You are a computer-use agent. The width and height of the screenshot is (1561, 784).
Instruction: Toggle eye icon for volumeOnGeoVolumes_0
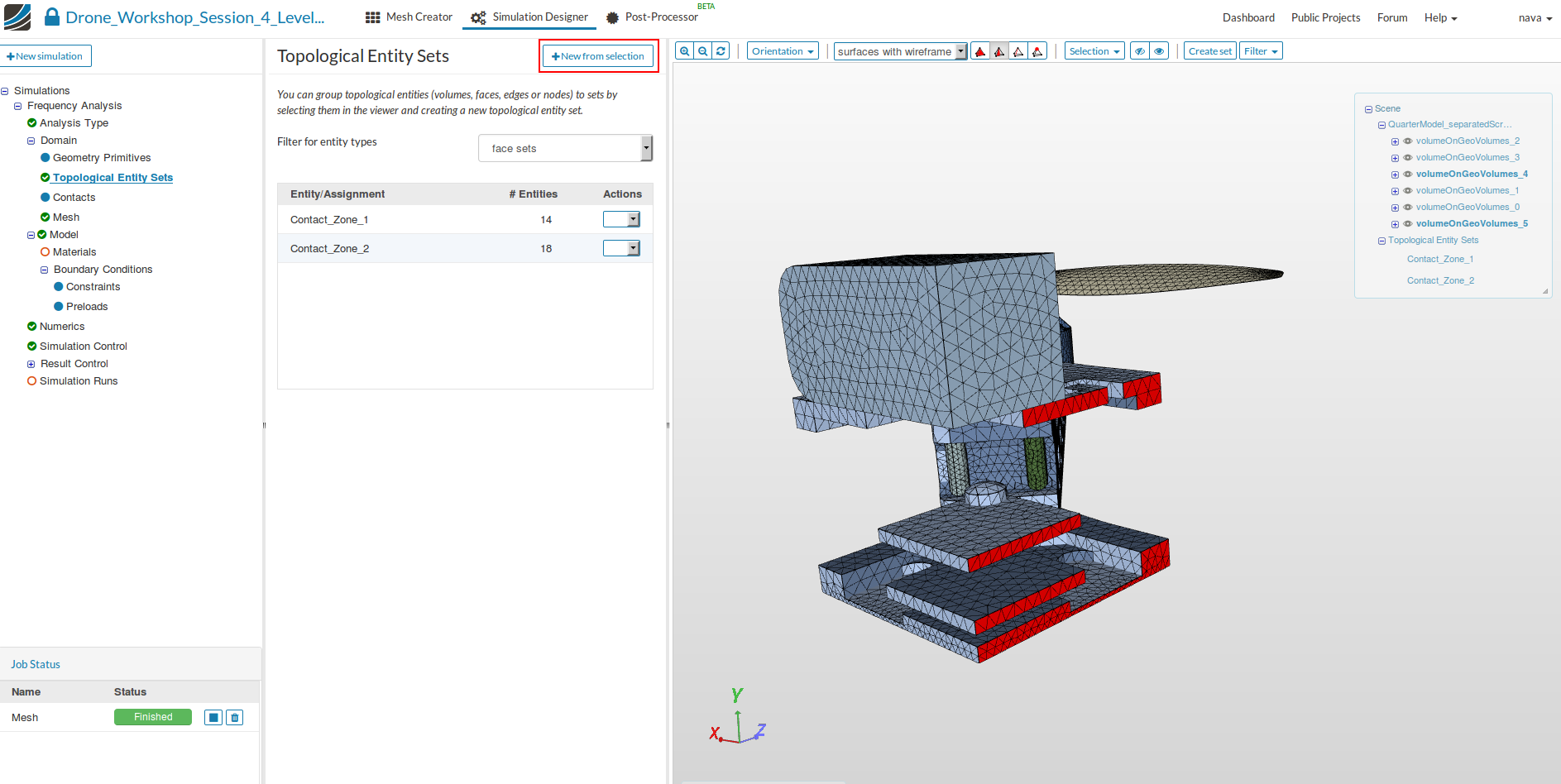pyautogui.click(x=1408, y=208)
